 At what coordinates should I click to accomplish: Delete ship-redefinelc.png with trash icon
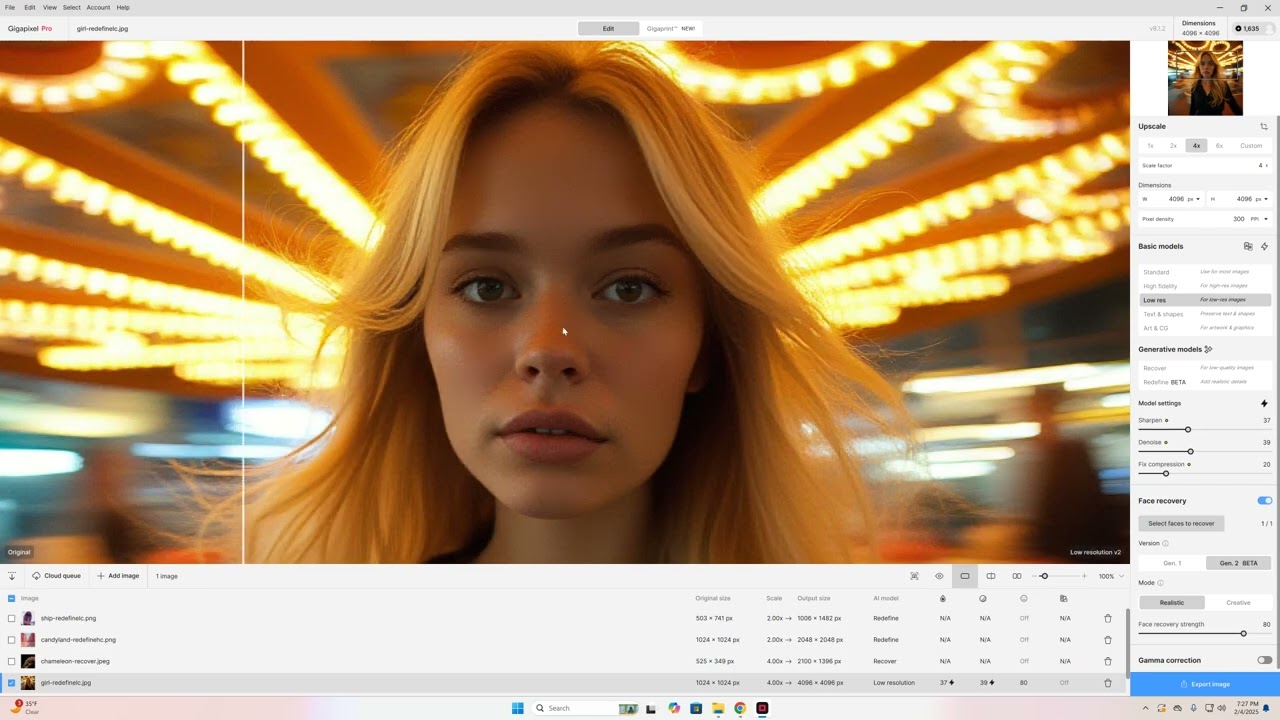1108,618
